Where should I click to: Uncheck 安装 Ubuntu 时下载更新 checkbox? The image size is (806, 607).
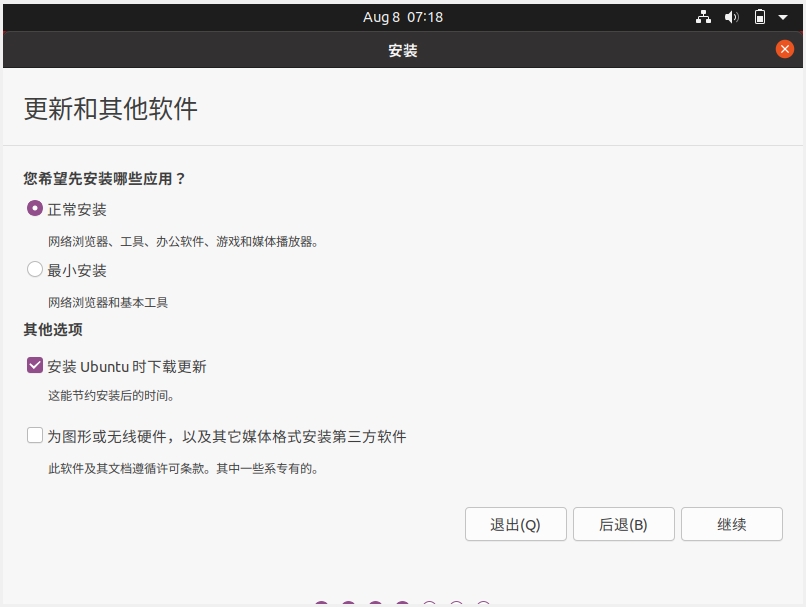[34, 365]
